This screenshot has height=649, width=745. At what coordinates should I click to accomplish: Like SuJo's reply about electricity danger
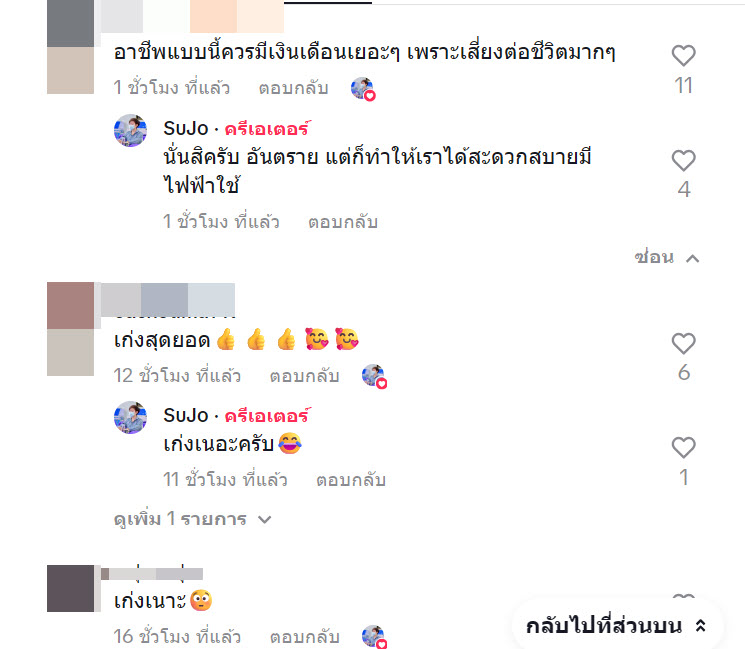[x=683, y=161]
